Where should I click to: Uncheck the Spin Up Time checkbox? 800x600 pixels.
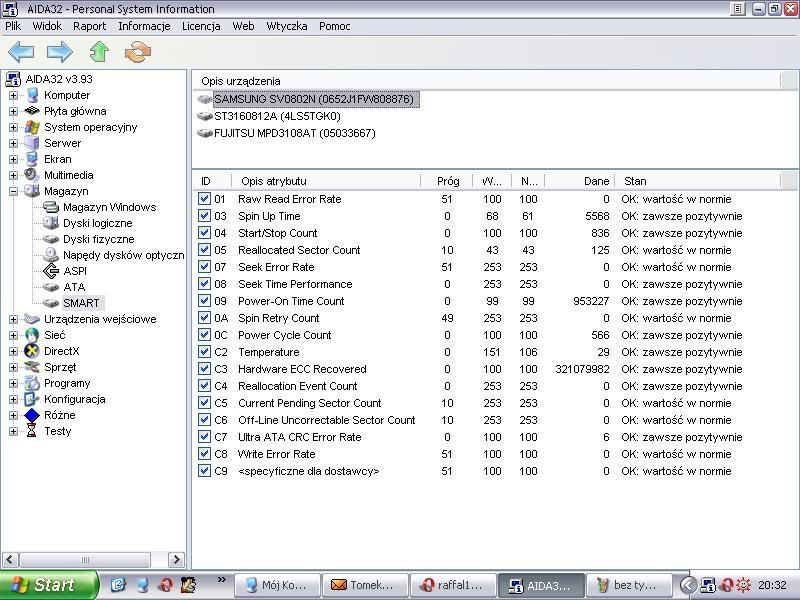coord(205,216)
